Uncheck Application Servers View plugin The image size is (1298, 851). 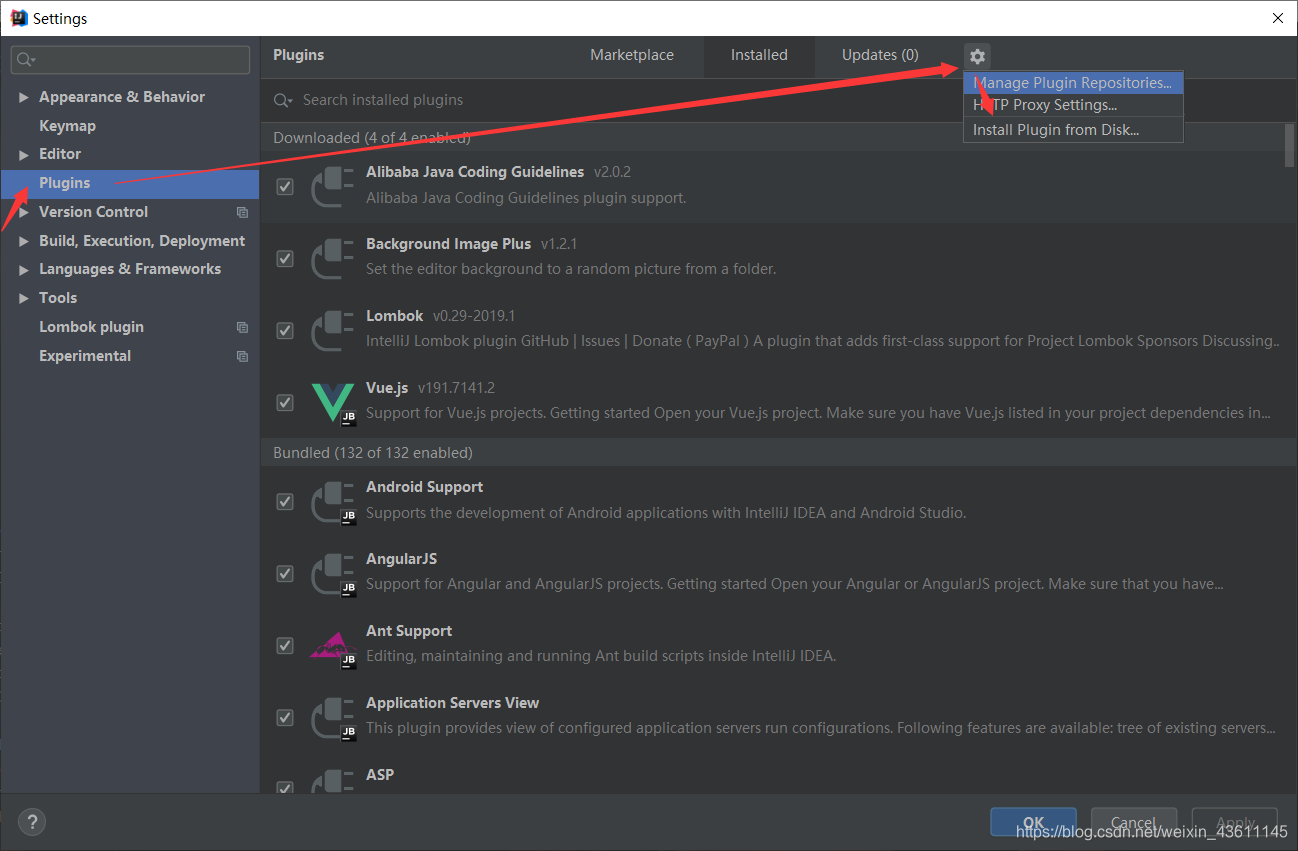tap(285, 717)
